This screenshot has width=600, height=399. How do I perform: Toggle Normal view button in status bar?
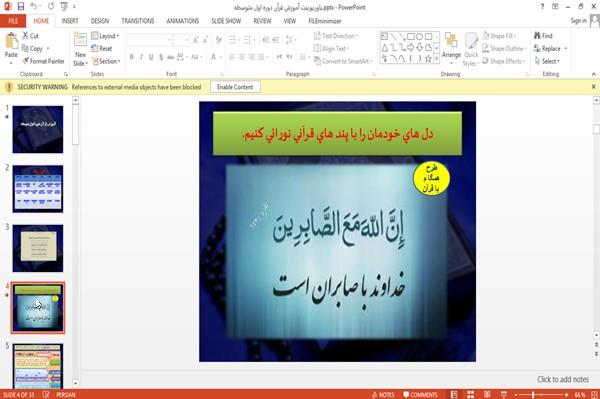tap(454, 394)
